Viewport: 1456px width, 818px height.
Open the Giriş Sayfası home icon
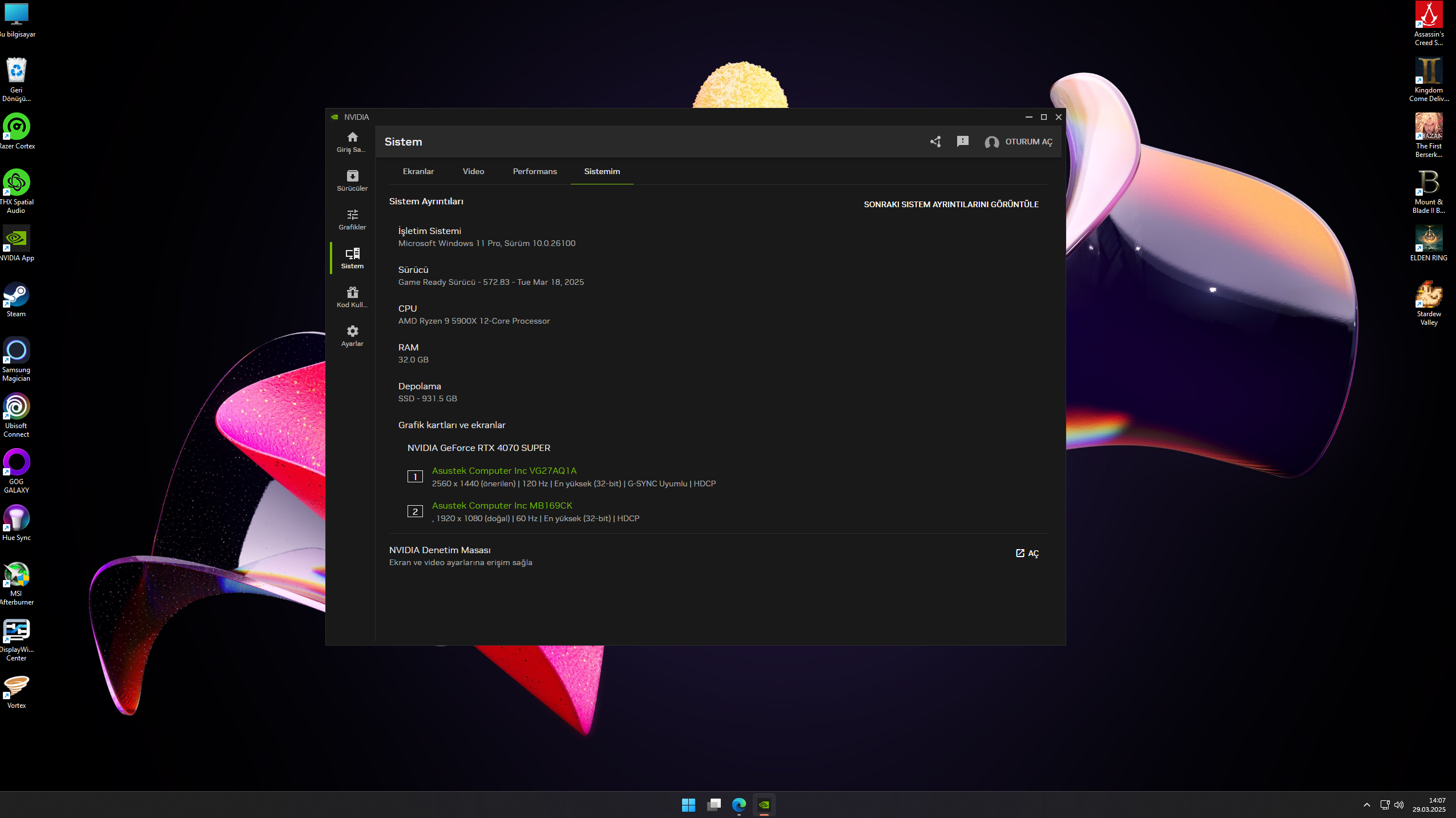352,142
